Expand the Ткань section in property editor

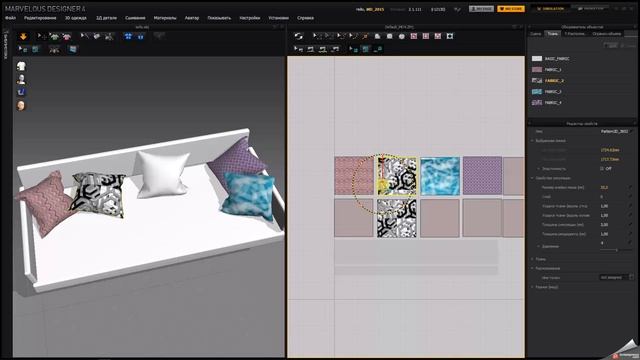pos(532,259)
